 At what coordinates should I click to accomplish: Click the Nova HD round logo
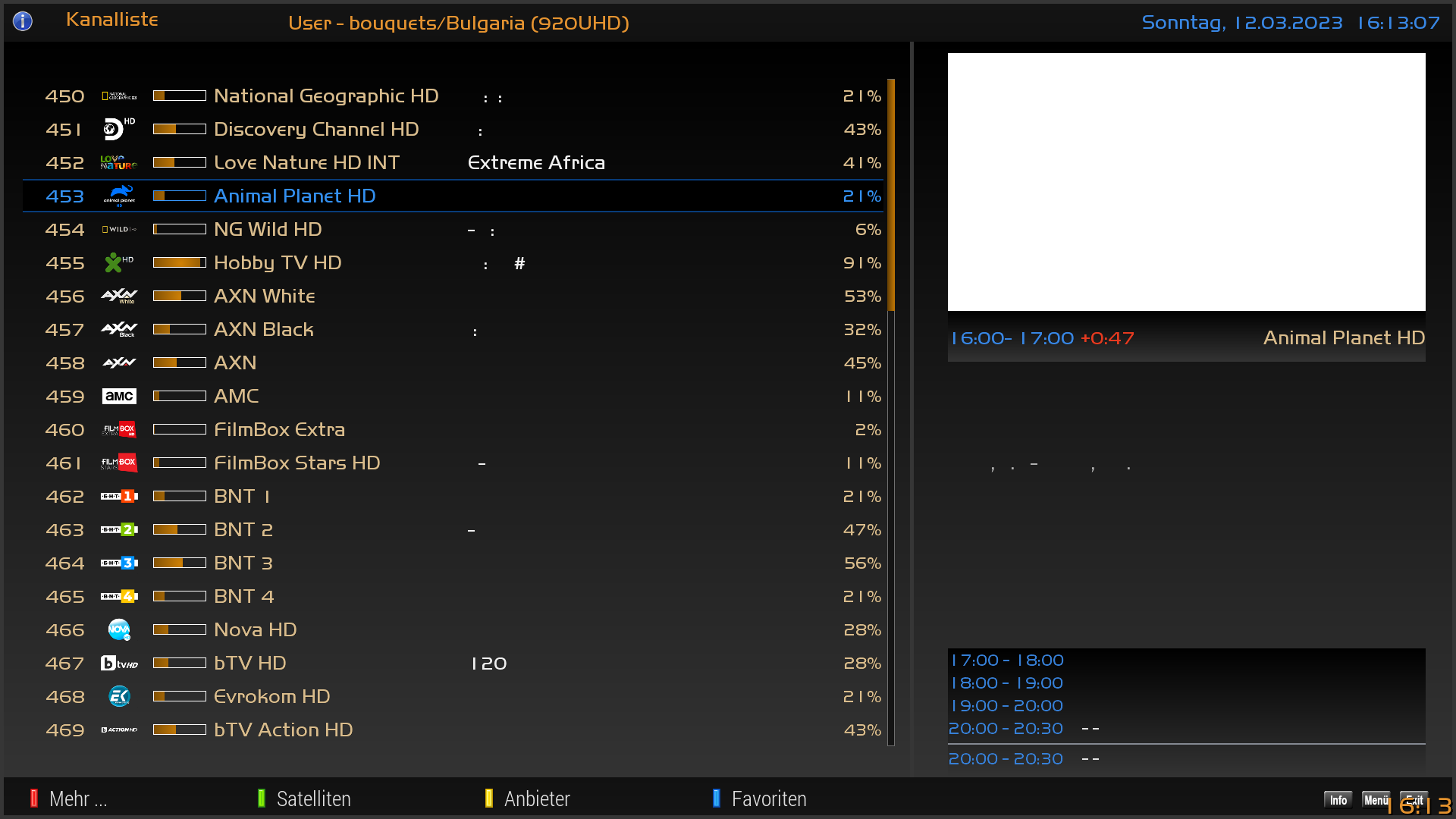pyautogui.click(x=119, y=629)
